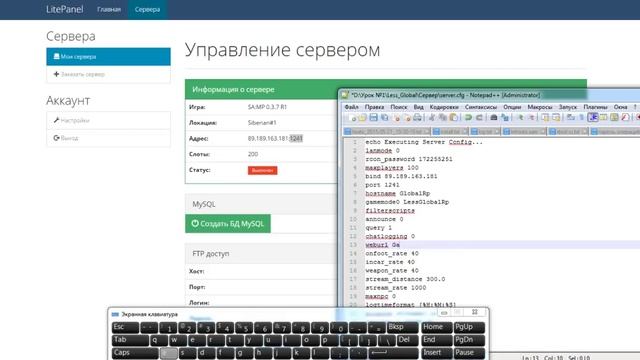
Task: Go to Главная in top navigation
Action: pos(109,9)
